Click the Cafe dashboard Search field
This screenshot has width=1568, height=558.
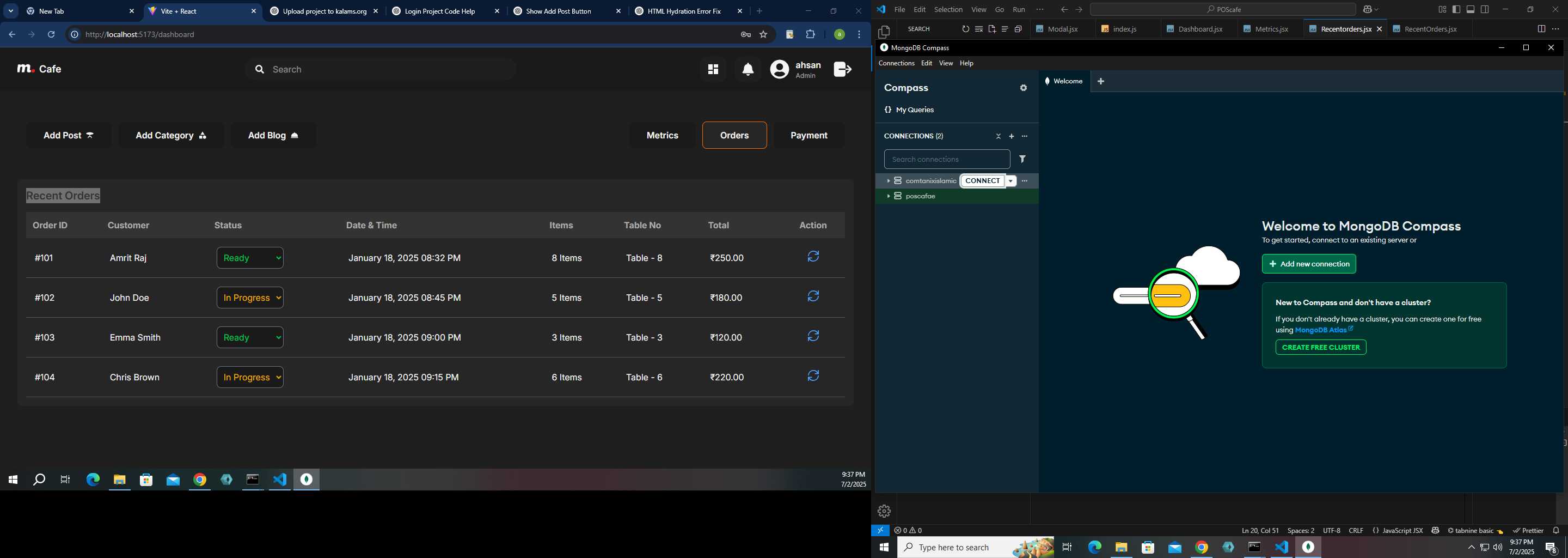381,69
